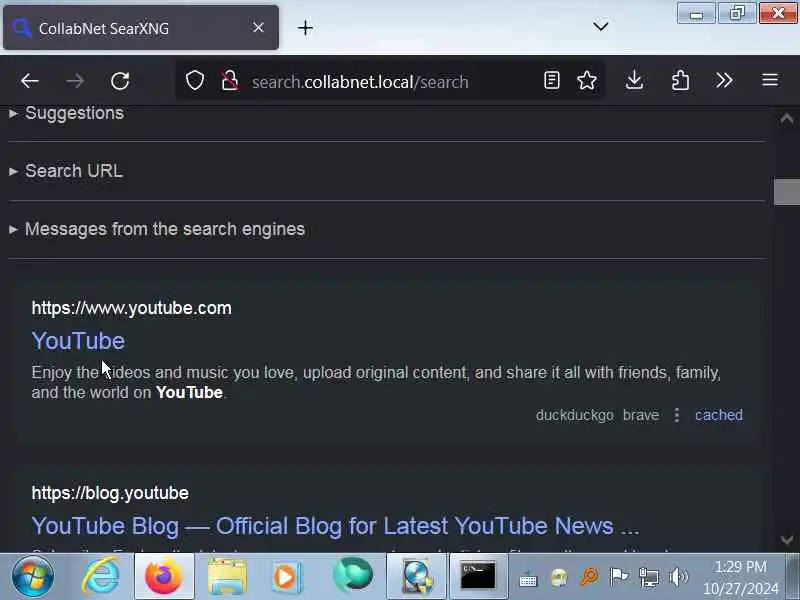Open Windows Media Player from taskbar

pos(285,577)
